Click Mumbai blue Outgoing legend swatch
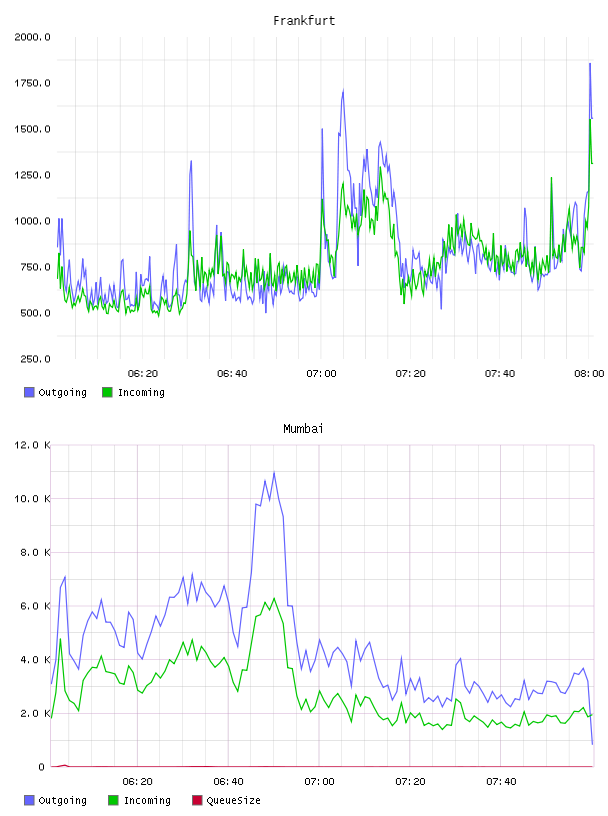The image size is (608, 816). pyautogui.click(x=29, y=800)
